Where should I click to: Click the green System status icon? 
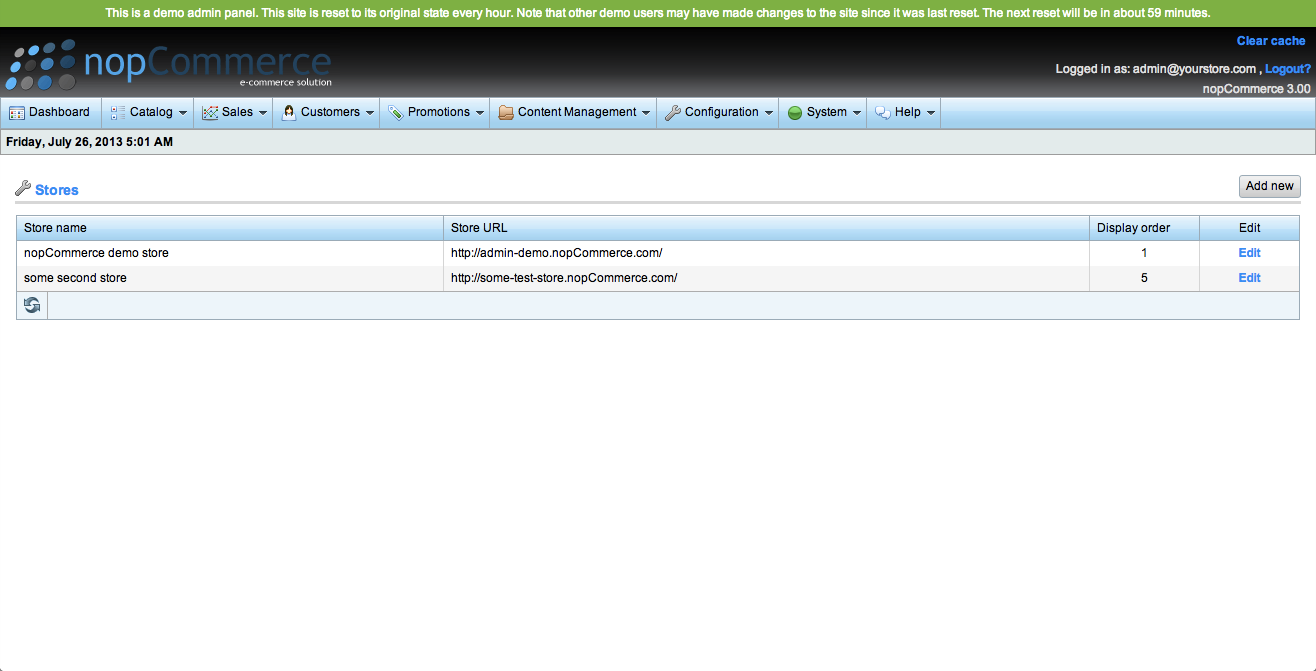coord(795,113)
